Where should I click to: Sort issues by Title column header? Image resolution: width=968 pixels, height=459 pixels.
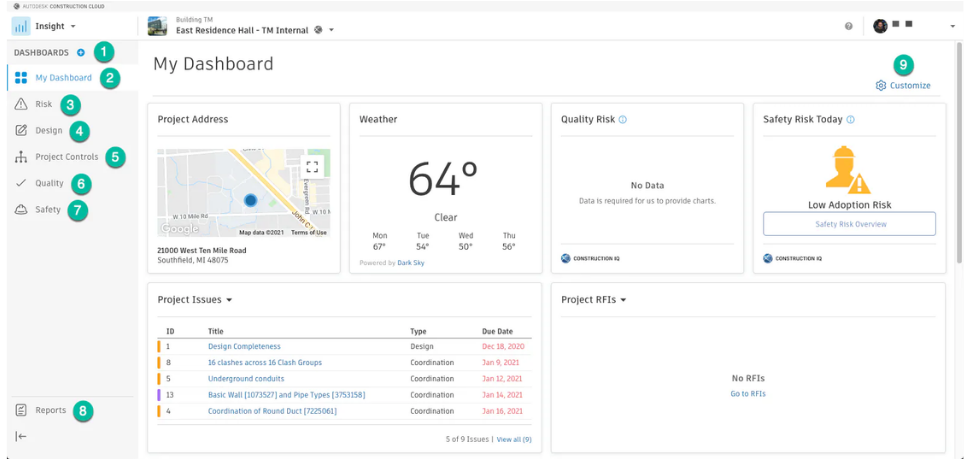click(214, 331)
